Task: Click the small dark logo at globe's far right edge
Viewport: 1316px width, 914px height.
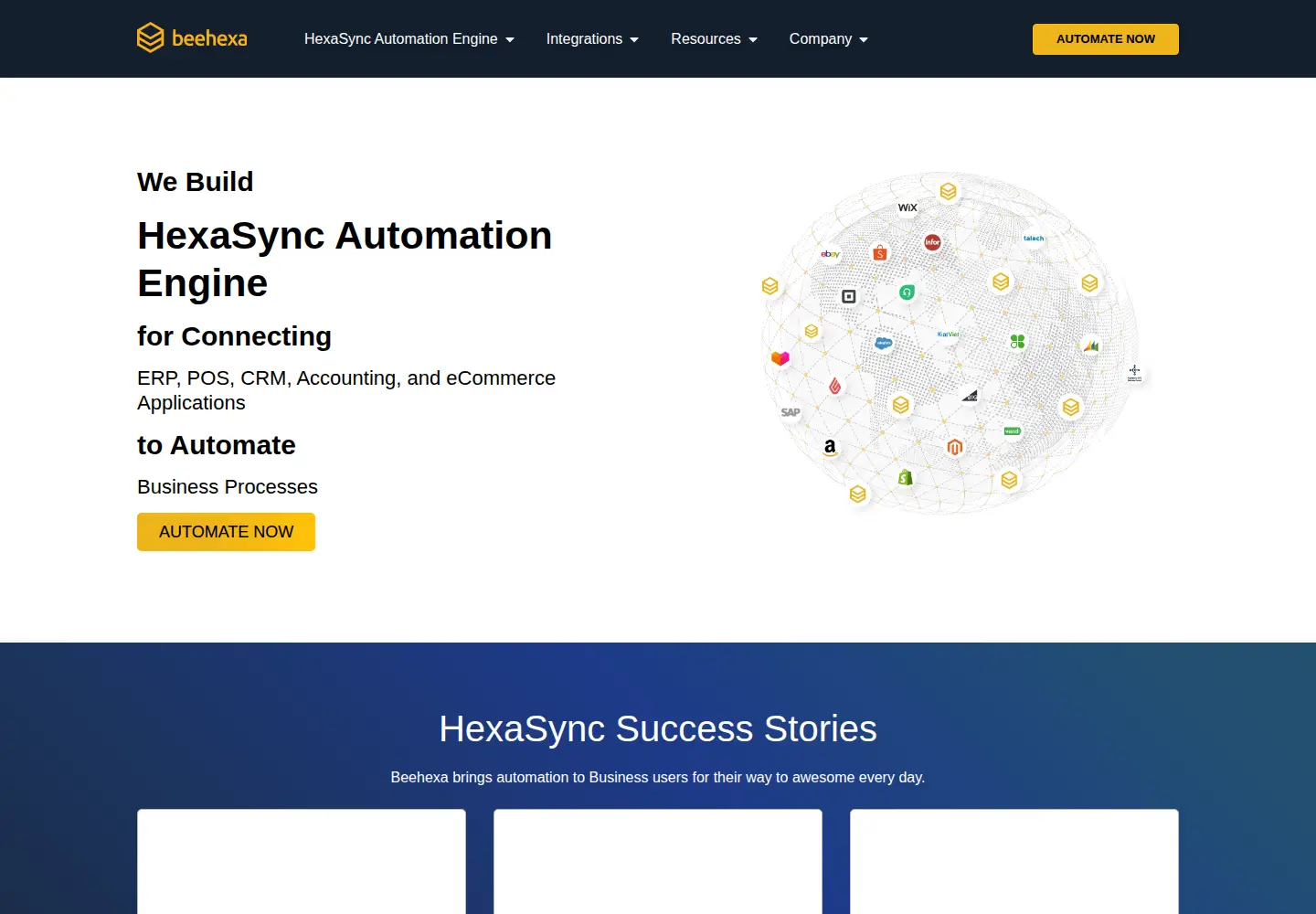Action: 1134,373
